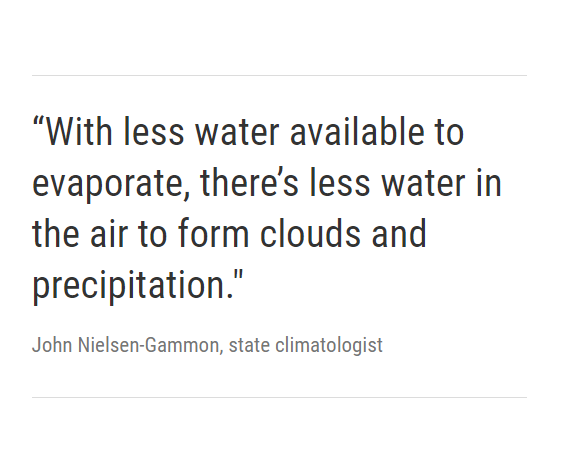Click the opening quotation mark
Viewport: 573px width, 460px height.
tap(39, 123)
